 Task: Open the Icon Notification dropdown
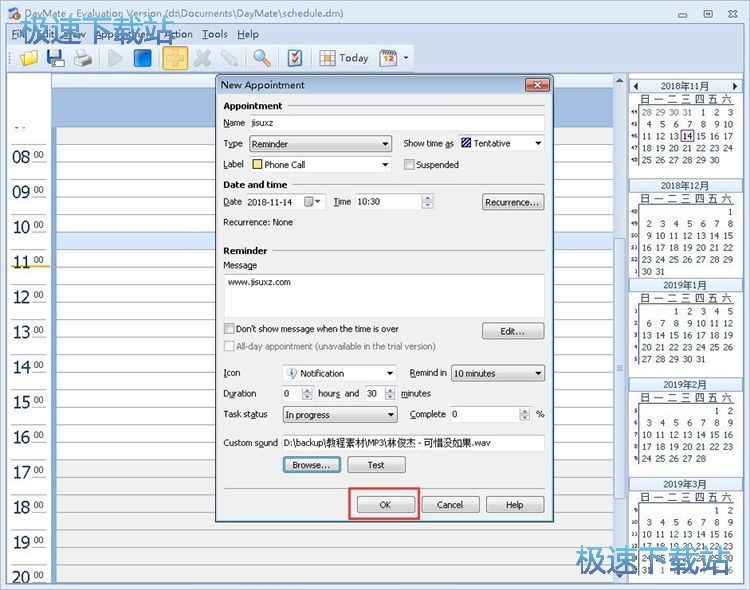pyautogui.click(x=340, y=373)
